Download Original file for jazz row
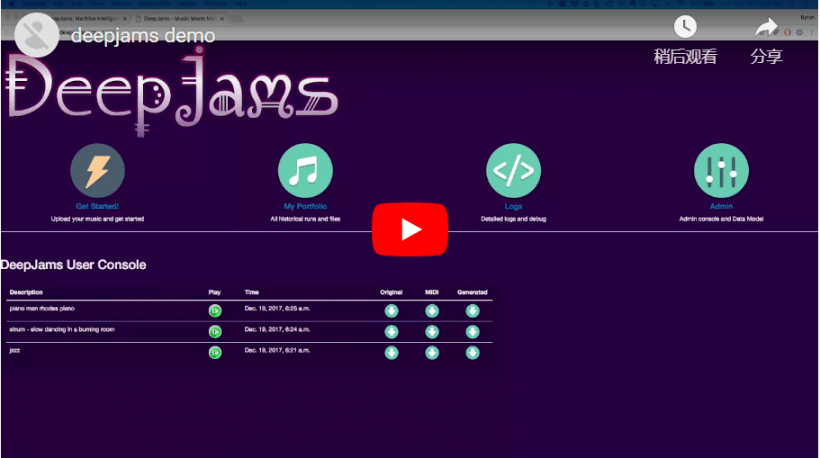This screenshot has width=820, height=458. [x=391, y=352]
